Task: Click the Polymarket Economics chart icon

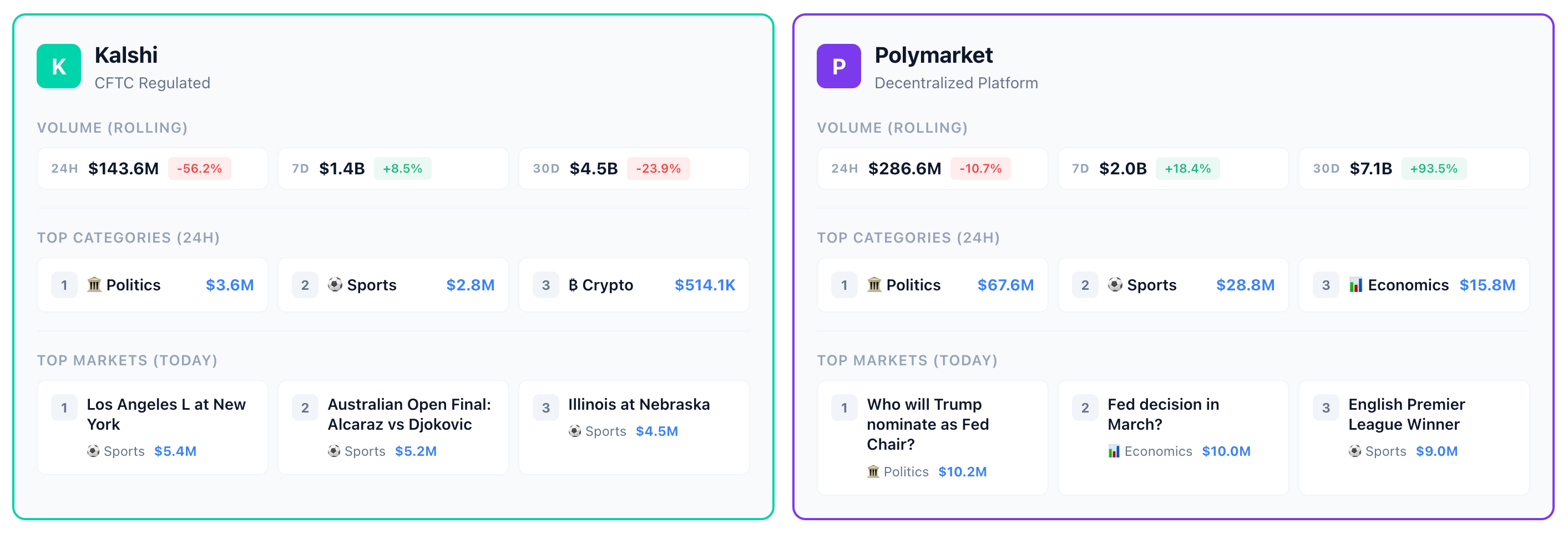Action: (1355, 284)
